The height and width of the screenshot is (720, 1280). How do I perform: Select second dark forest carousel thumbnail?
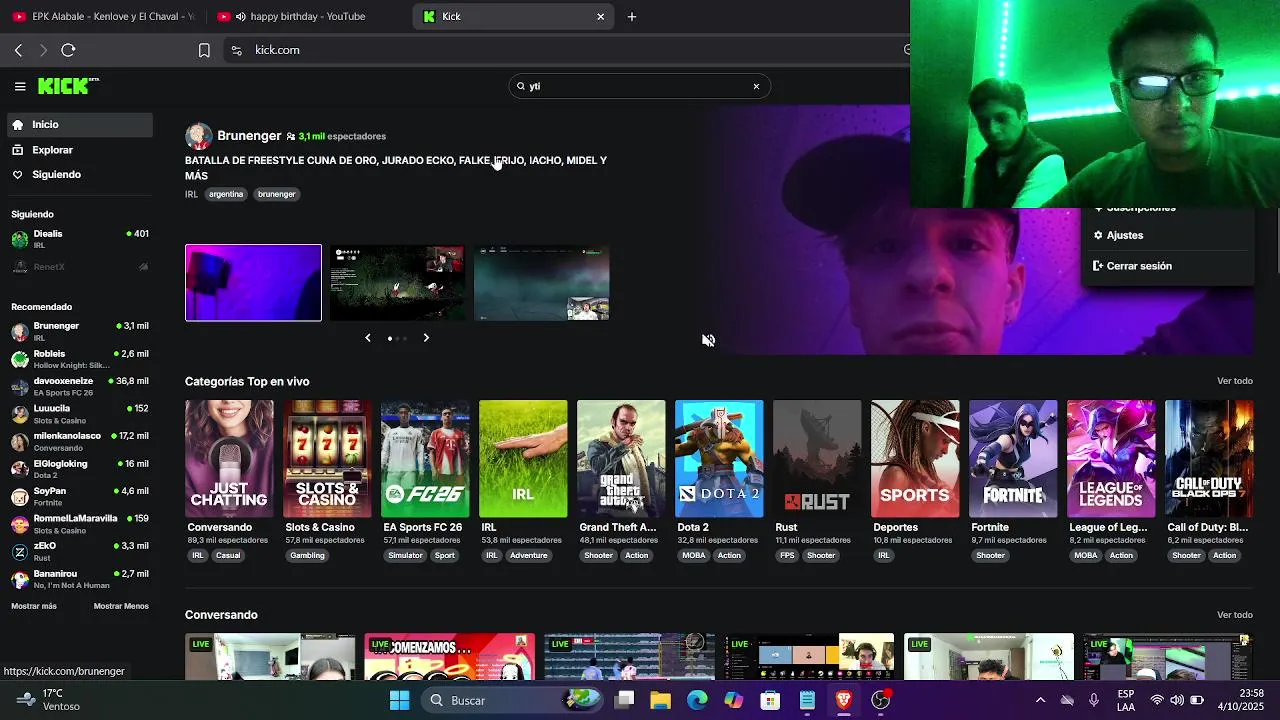click(397, 283)
